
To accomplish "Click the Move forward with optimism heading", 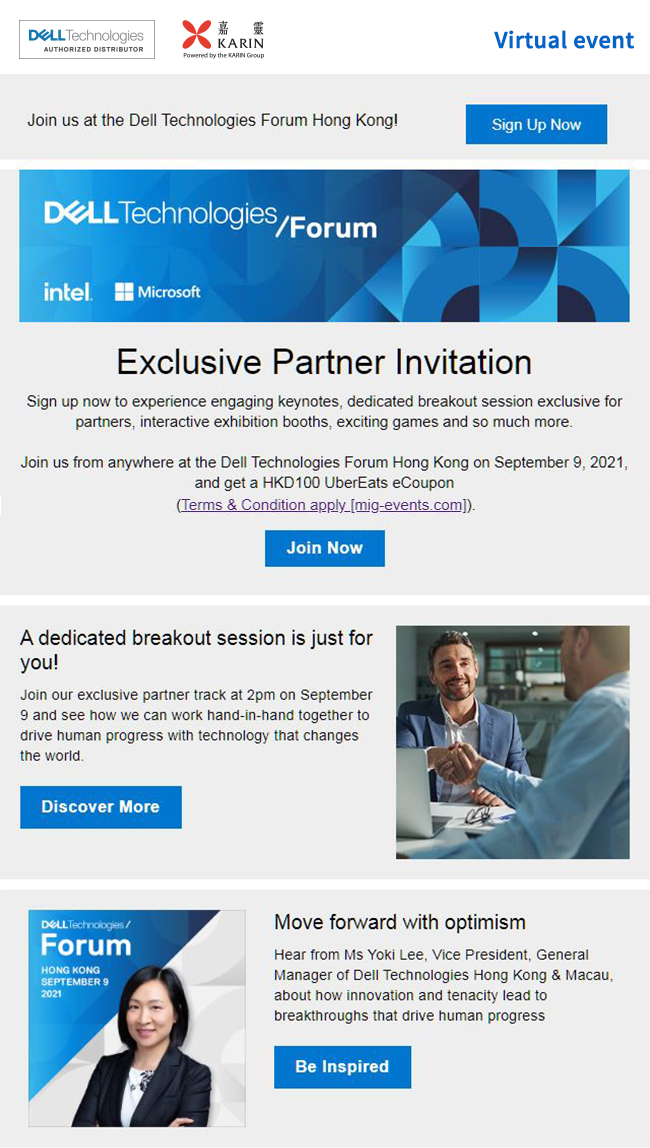I will coord(400,922).
